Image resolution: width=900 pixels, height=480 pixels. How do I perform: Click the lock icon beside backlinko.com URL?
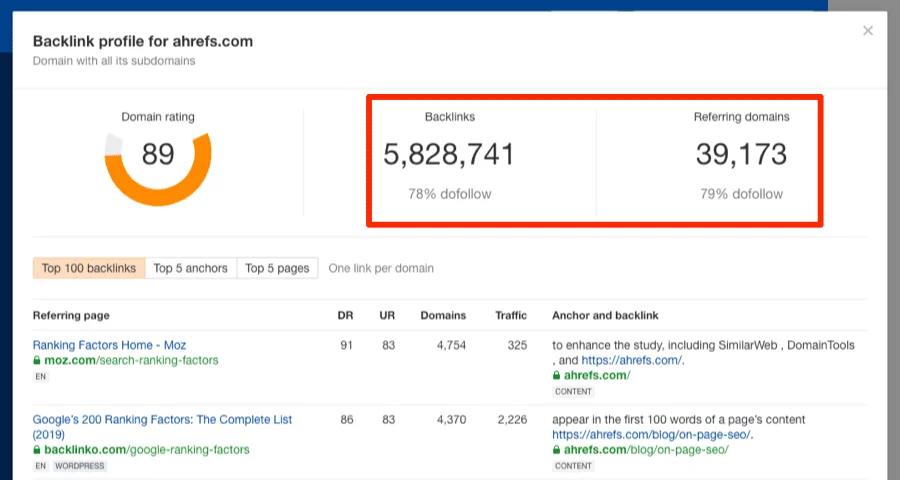[37, 450]
